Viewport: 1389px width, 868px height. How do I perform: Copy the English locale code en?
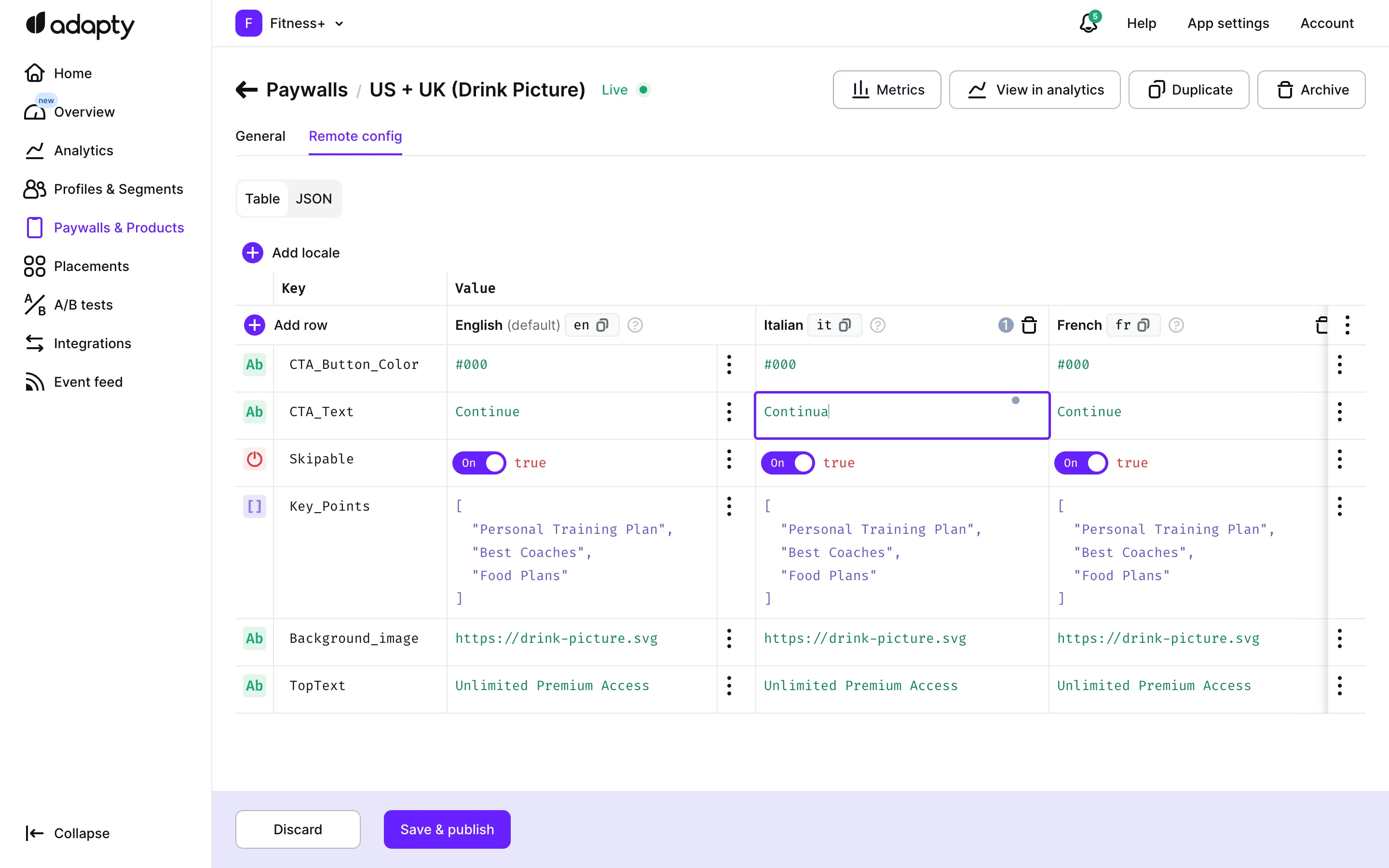tap(602, 325)
